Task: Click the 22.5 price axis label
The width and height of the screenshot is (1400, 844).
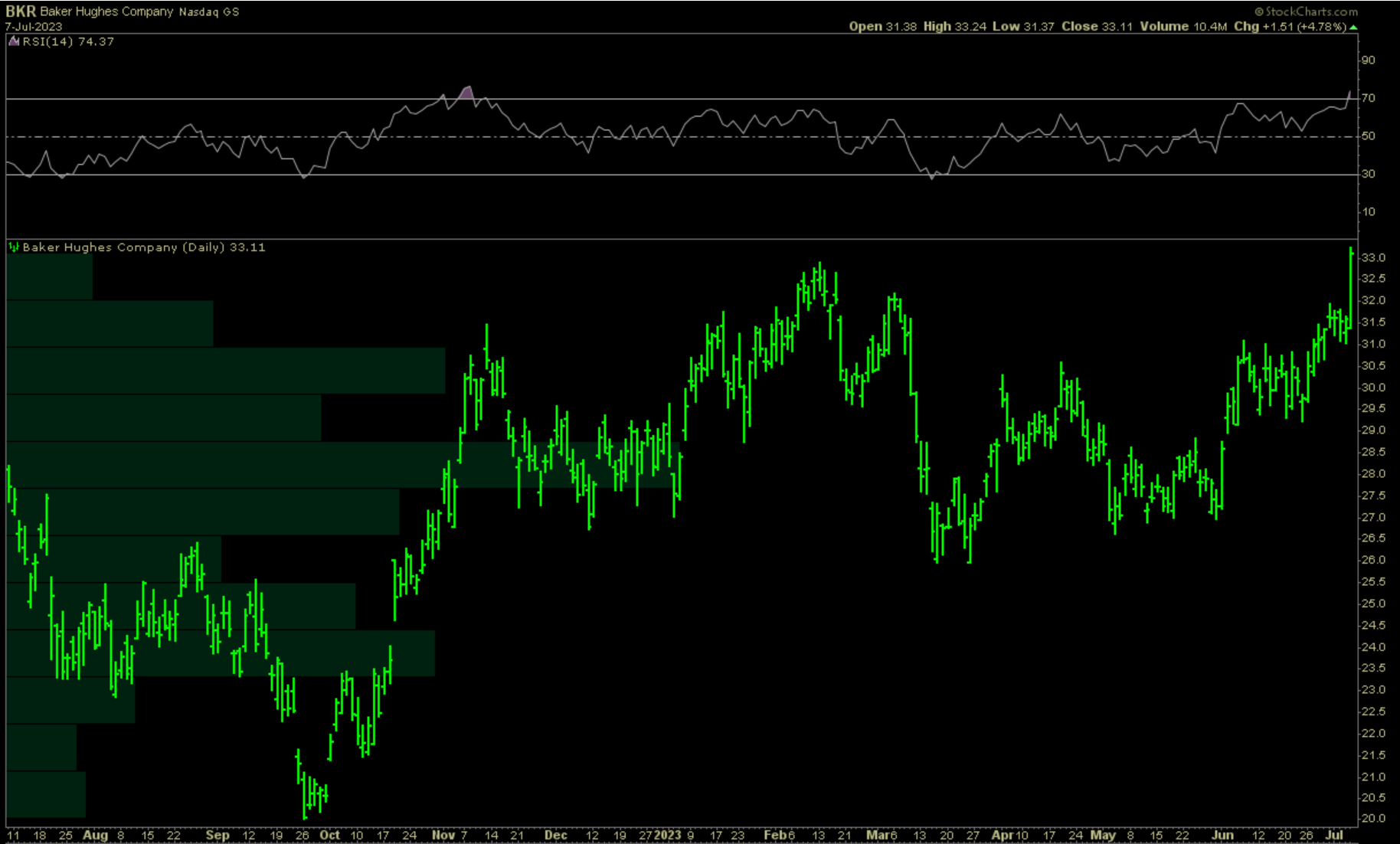Action: (1373, 712)
